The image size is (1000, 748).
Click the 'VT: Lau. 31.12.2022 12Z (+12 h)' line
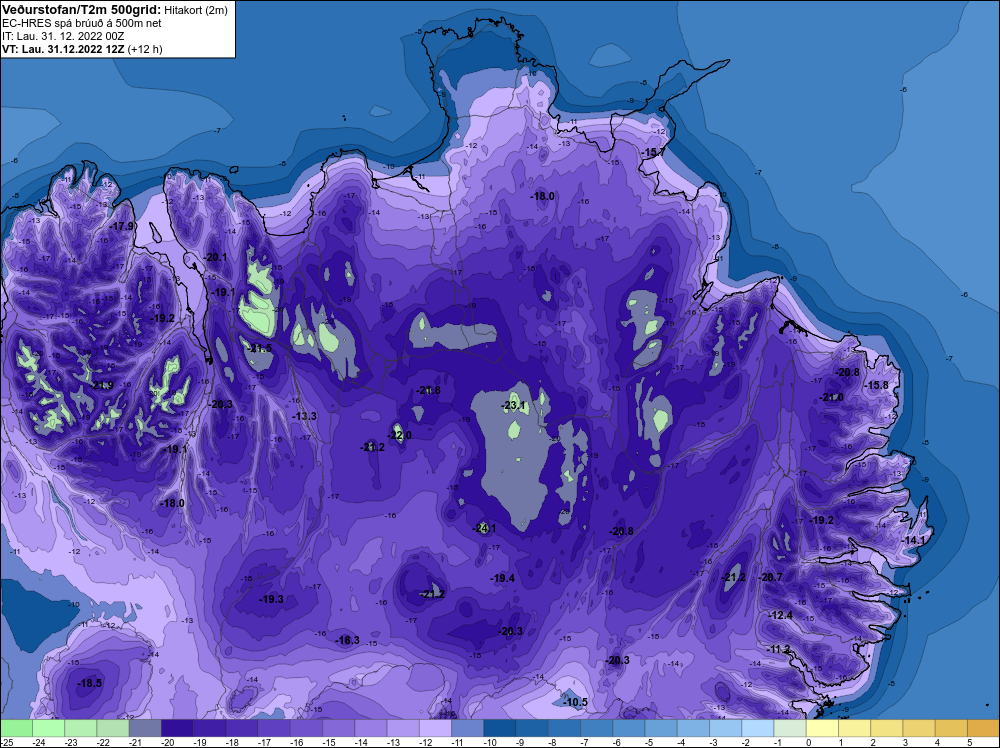82,49
